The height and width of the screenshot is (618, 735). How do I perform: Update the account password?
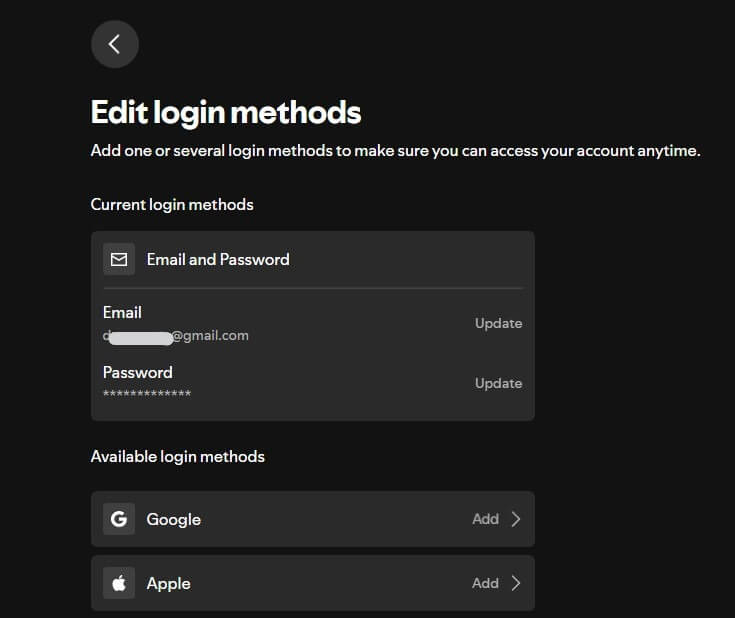498,383
